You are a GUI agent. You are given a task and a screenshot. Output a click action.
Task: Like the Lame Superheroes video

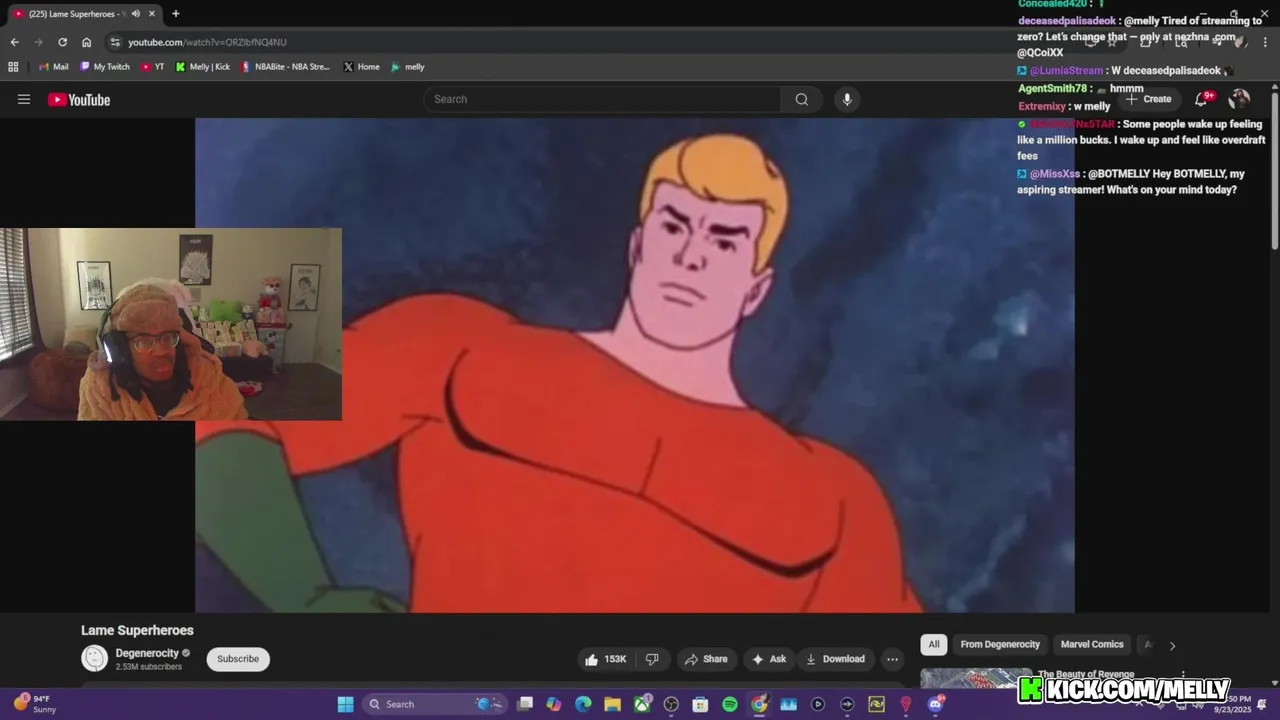(607, 659)
